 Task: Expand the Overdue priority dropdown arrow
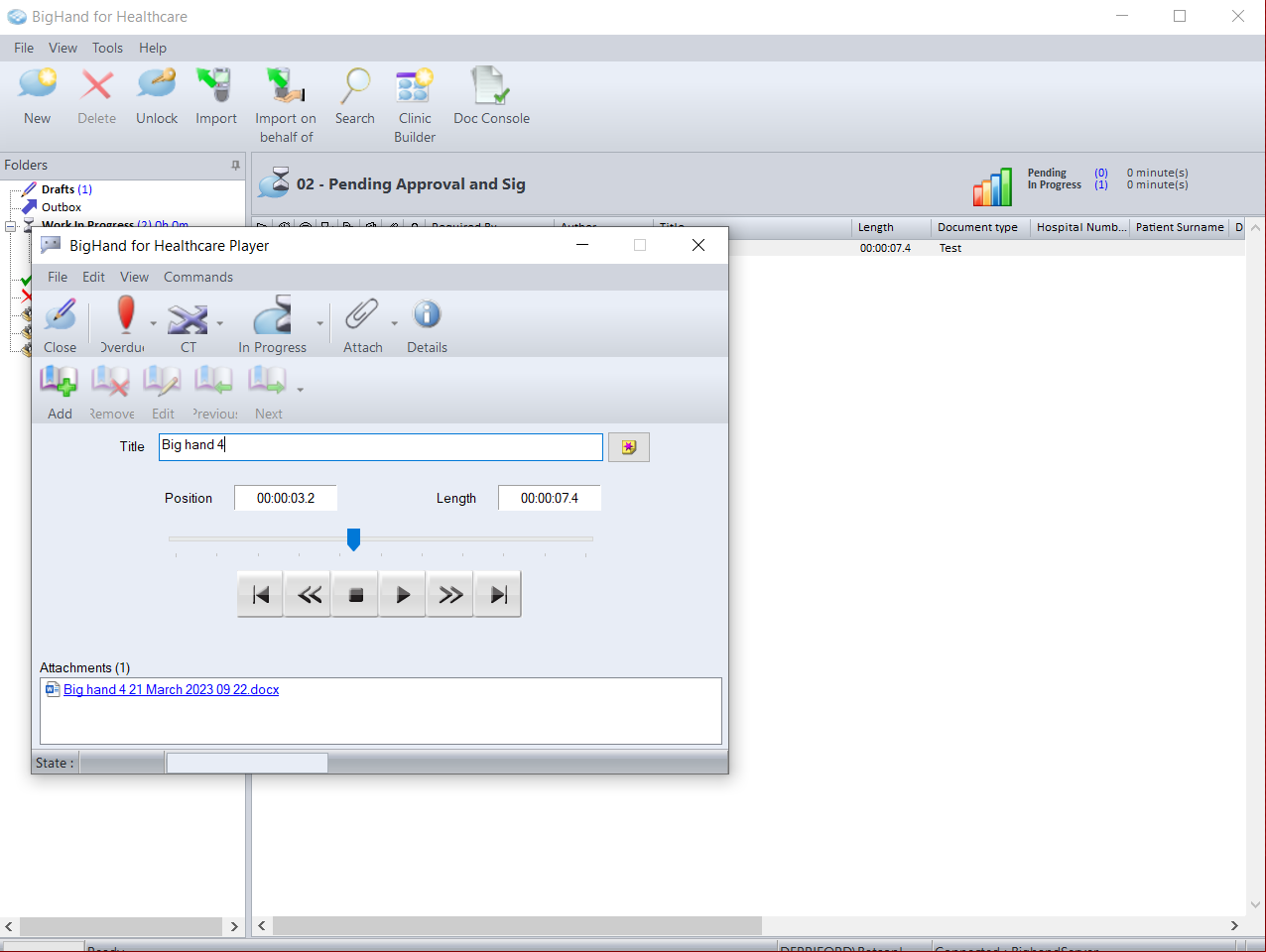(x=153, y=323)
